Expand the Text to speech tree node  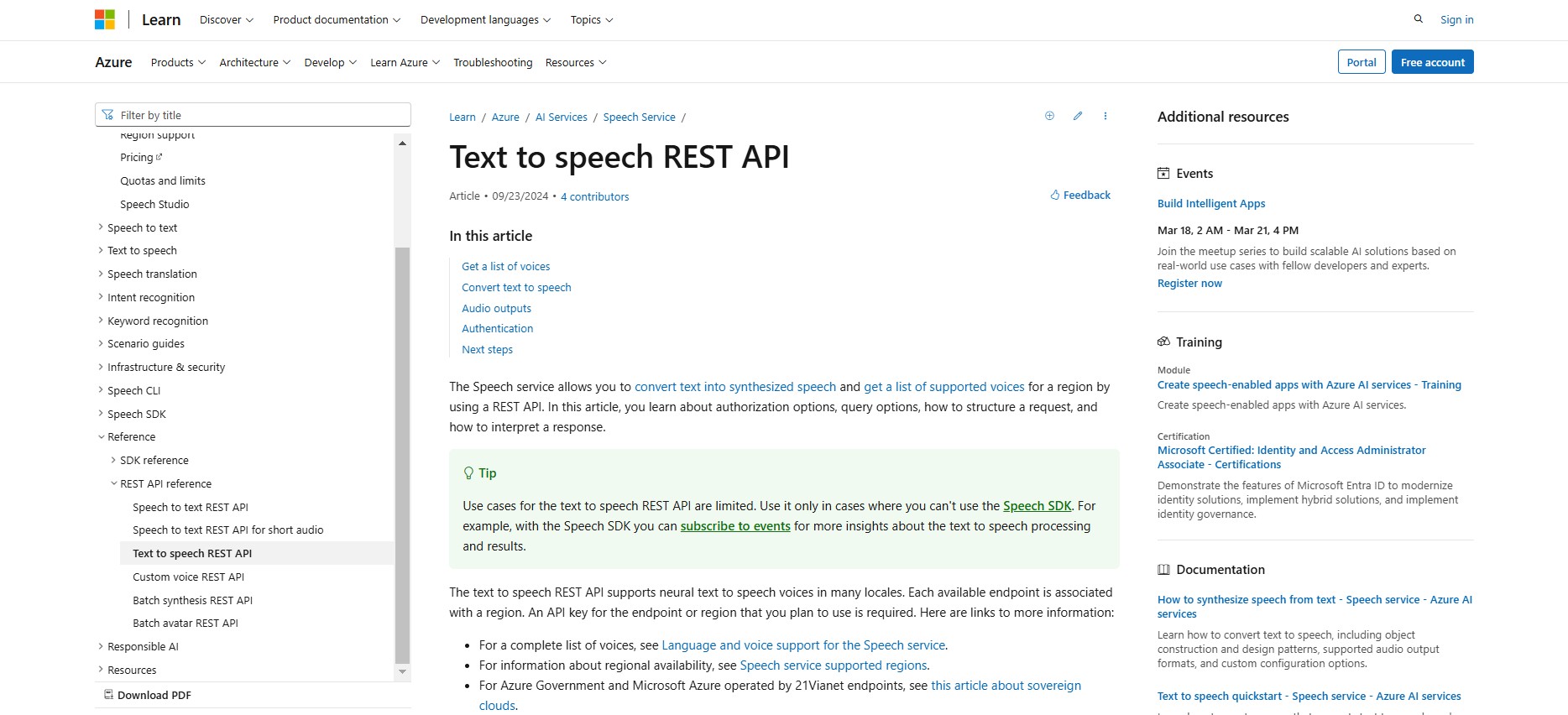pyautogui.click(x=101, y=250)
